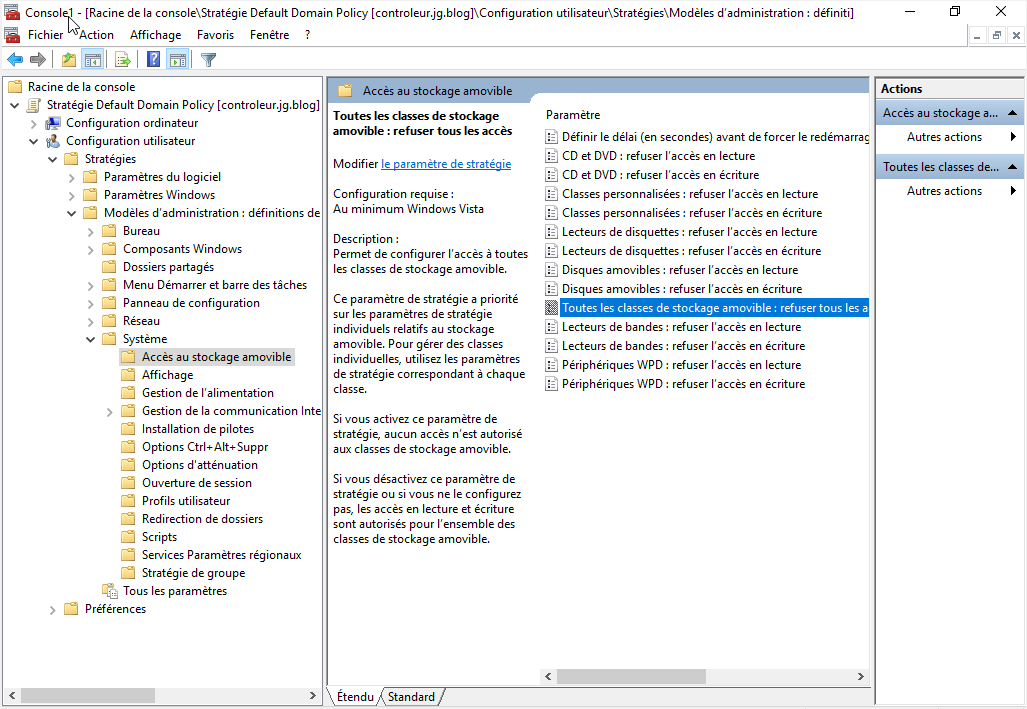This screenshot has width=1027, height=709.
Task: Click the Scripts folder icon
Action: coord(128,537)
